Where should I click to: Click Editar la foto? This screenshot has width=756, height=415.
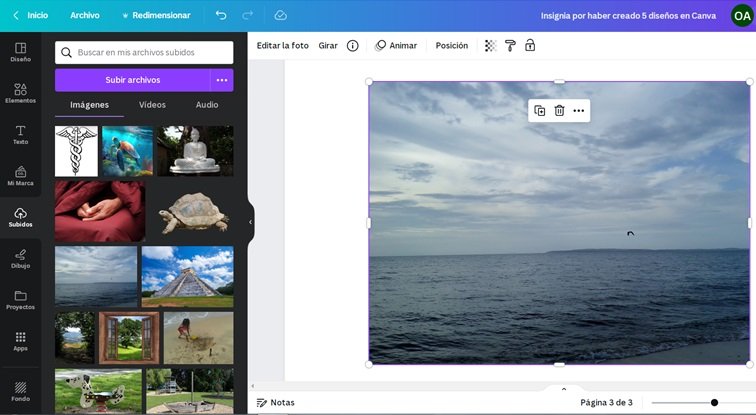click(283, 46)
